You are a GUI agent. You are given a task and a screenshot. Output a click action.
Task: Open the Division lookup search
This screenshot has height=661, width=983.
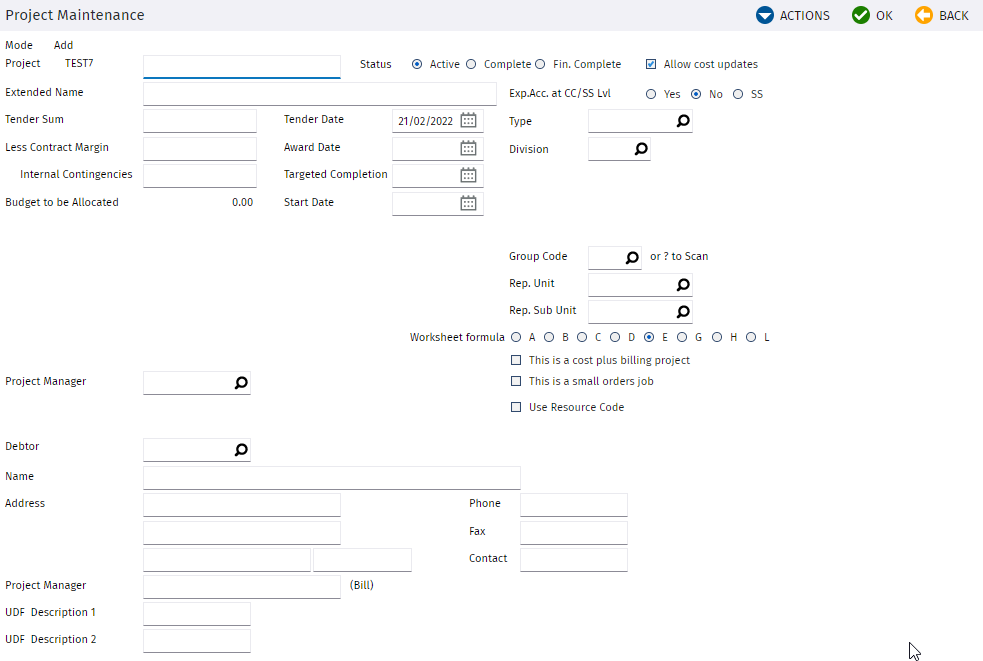(641, 149)
